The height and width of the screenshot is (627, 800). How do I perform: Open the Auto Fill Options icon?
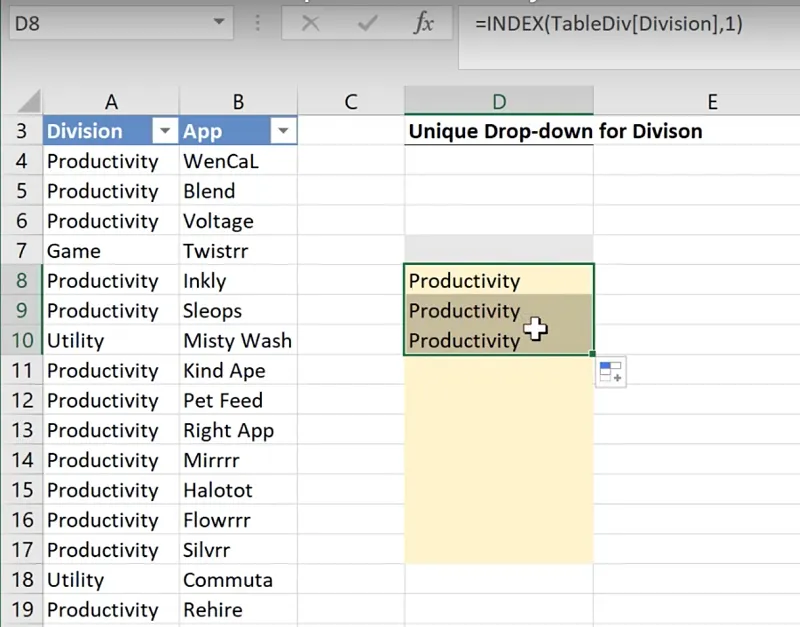[610, 374]
